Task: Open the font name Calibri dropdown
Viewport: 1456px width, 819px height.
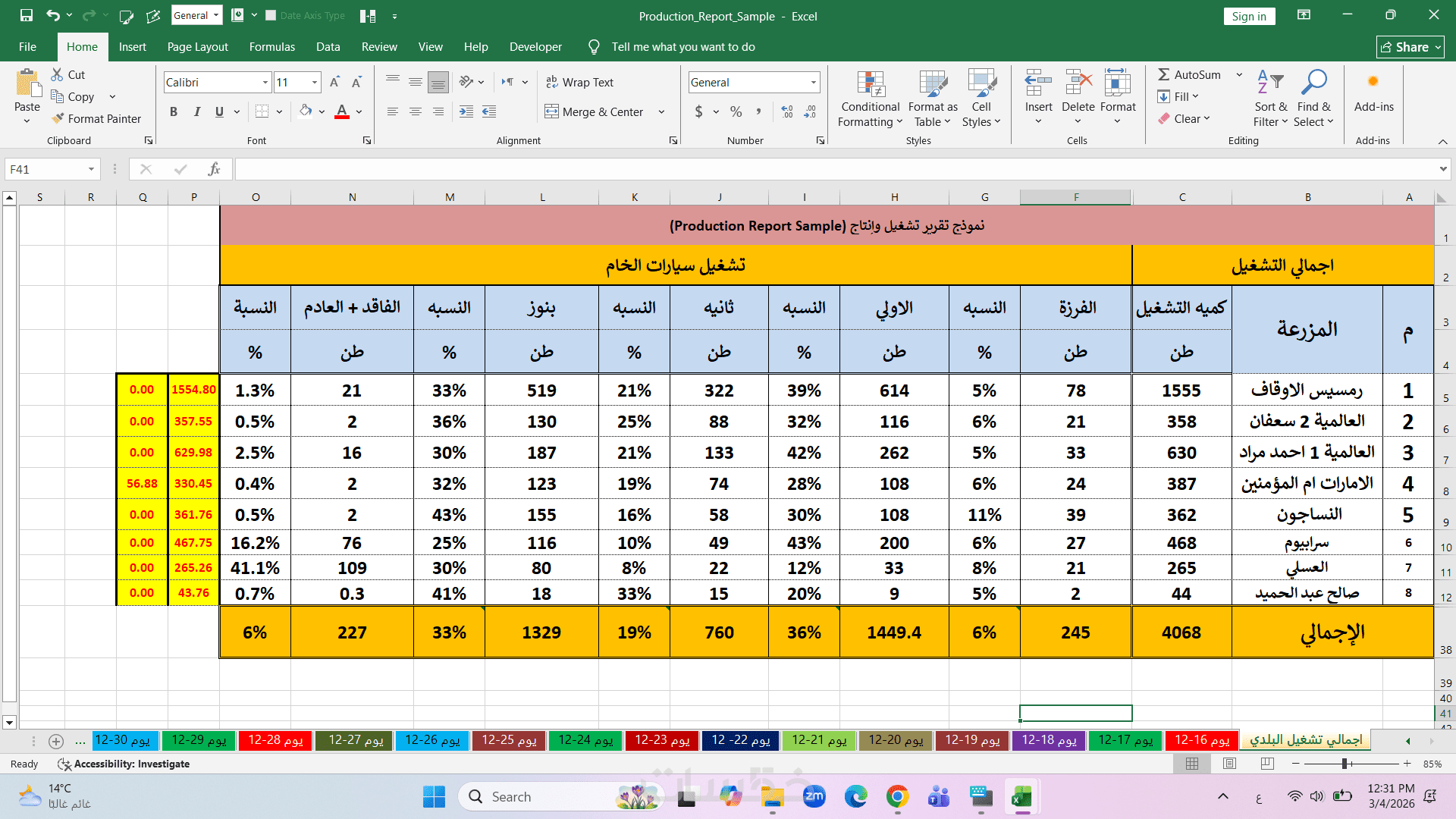Action: coord(265,82)
